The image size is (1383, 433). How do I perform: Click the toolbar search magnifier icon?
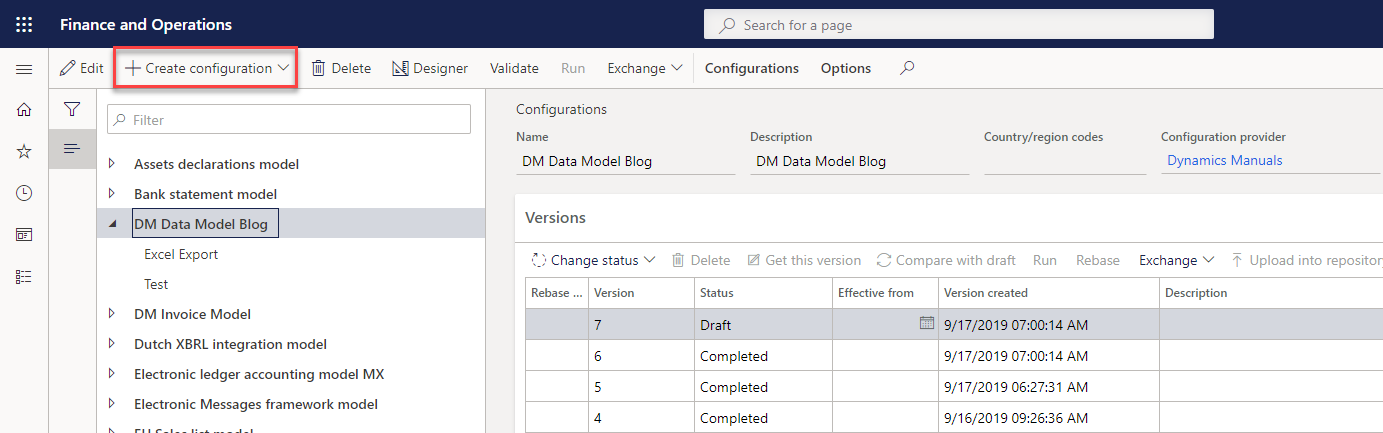click(x=907, y=68)
